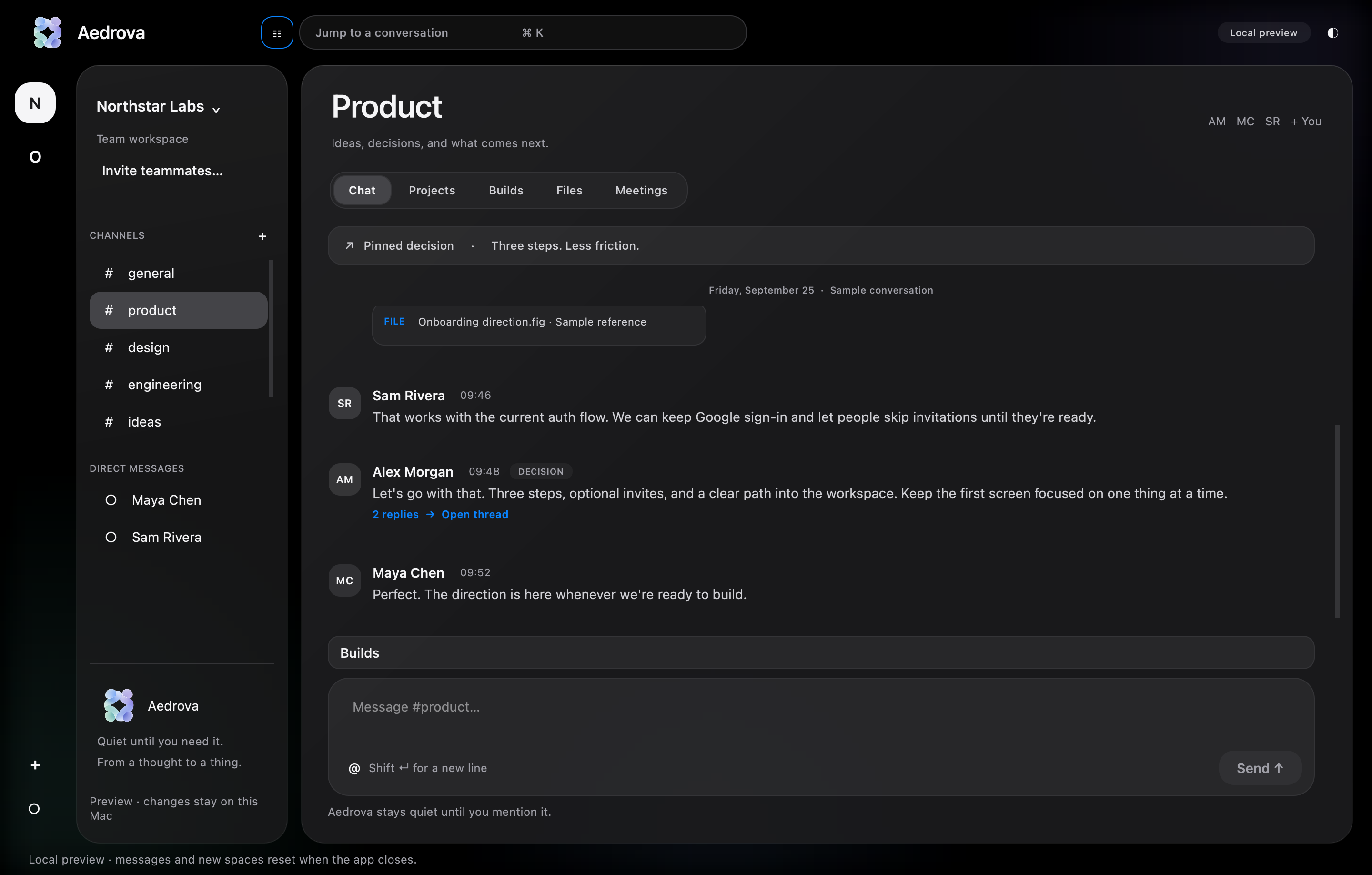Expand the Northstar Labs workspace menu
This screenshot has width=1372, height=875.
158,107
